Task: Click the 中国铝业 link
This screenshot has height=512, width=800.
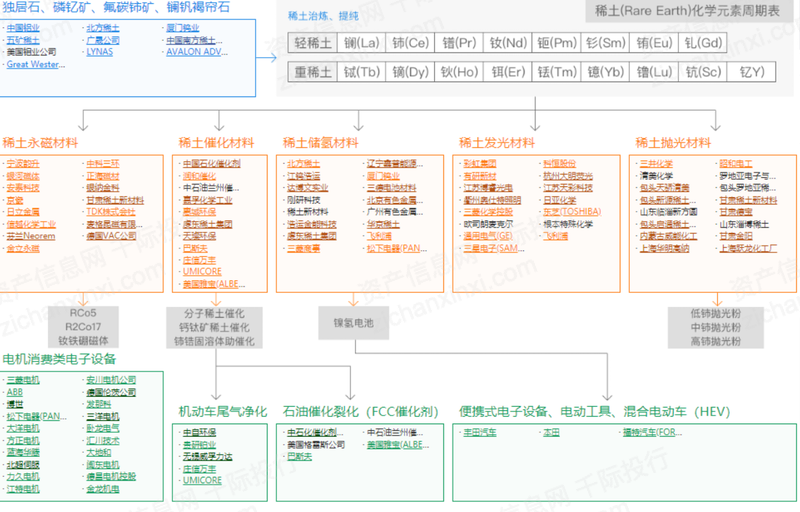Action: click(23, 28)
